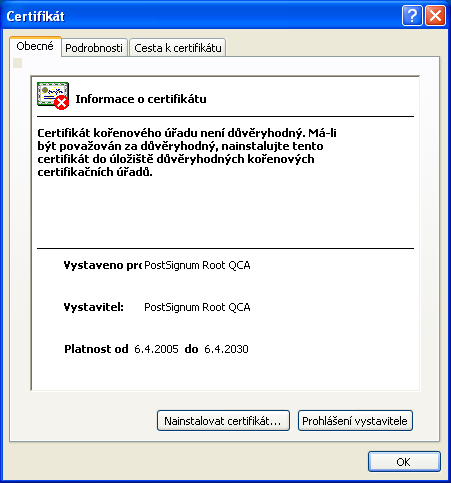Click the expiry date 6.4.2030
The image size is (451, 483).
226,349
